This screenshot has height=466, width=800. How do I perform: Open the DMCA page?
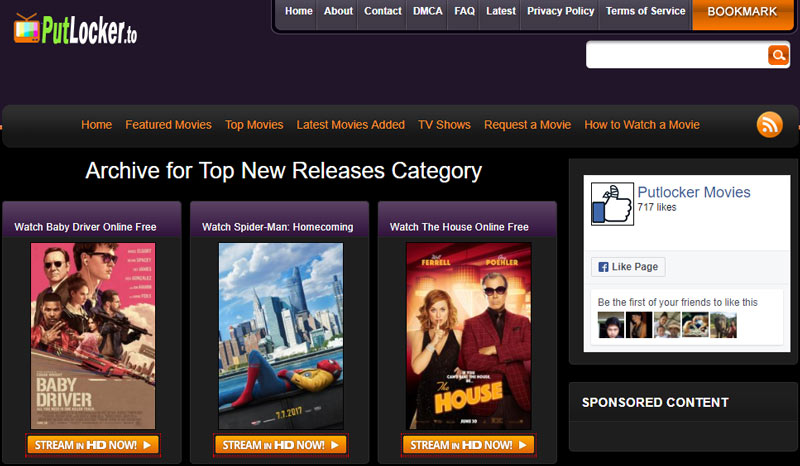428,11
